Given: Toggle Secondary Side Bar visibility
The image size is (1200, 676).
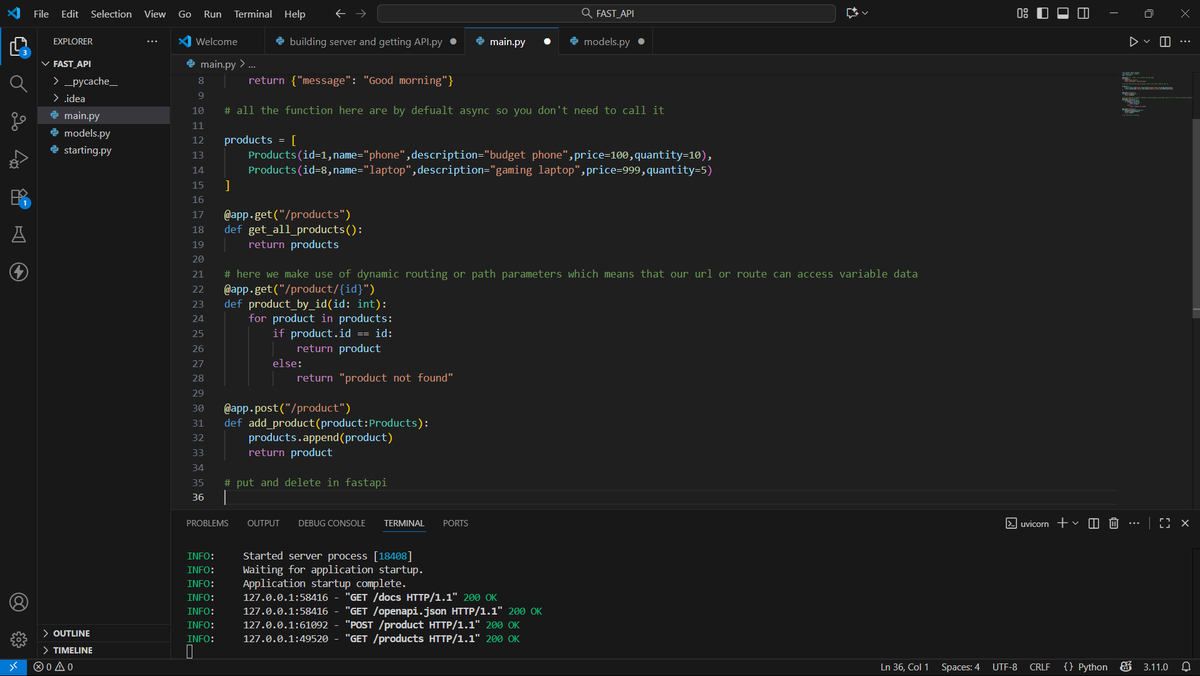Looking at the screenshot, I should [1085, 14].
